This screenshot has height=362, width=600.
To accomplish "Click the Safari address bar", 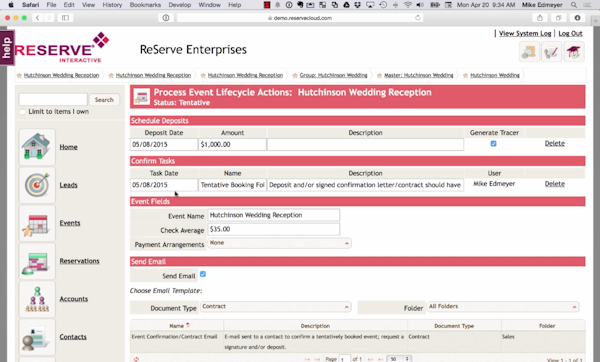I will click(x=300, y=18).
